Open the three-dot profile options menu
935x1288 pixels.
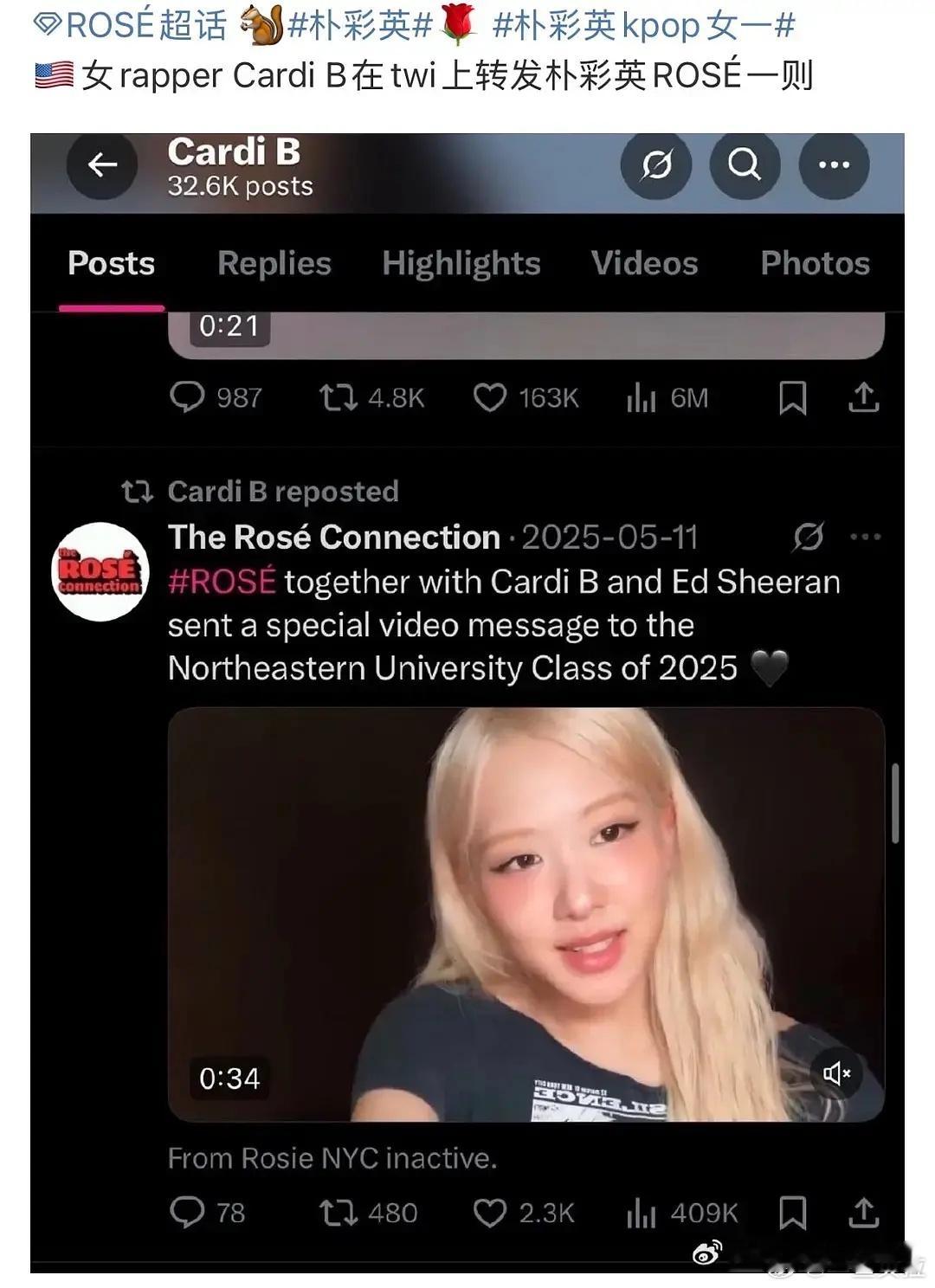(x=834, y=164)
